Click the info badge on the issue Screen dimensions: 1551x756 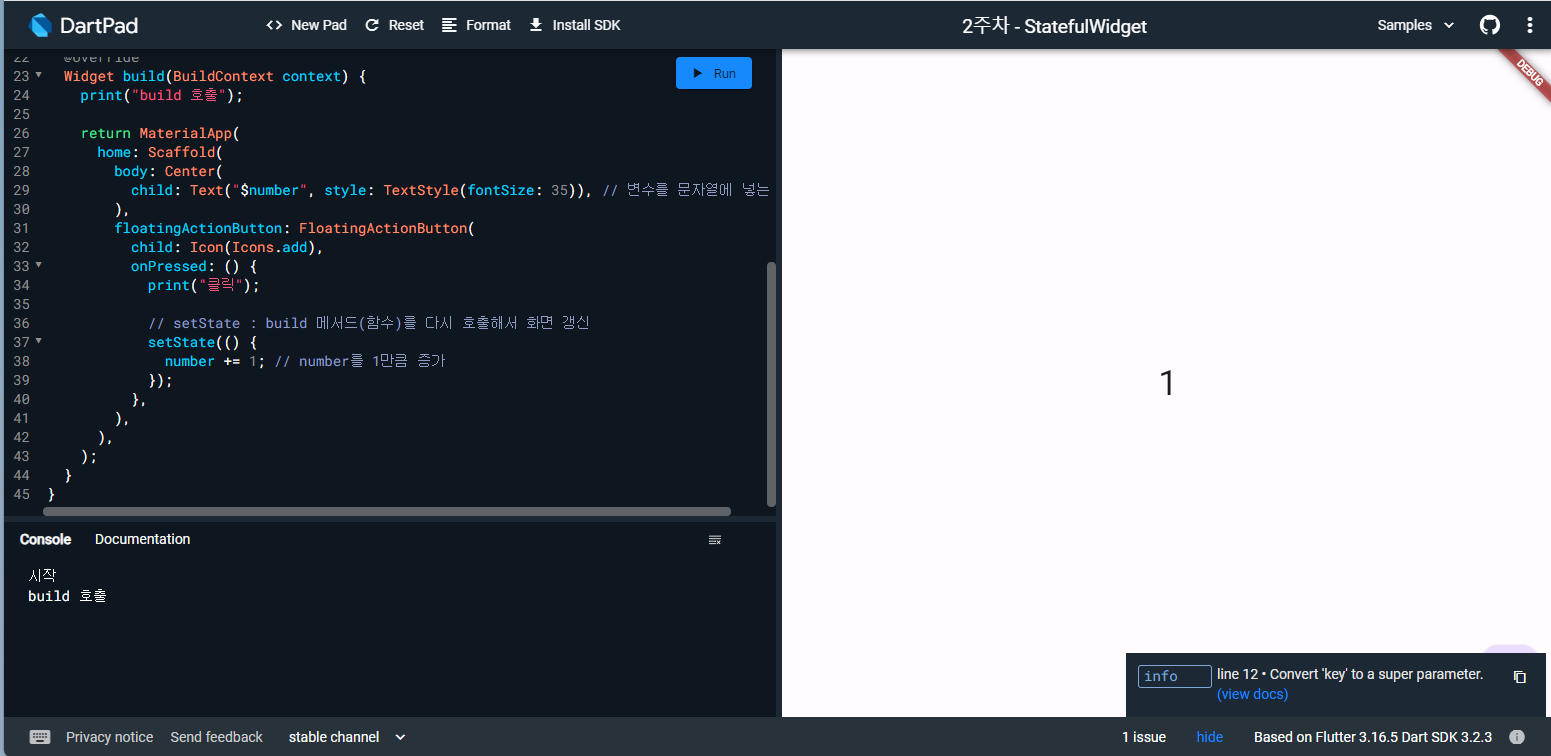[1174, 677]
